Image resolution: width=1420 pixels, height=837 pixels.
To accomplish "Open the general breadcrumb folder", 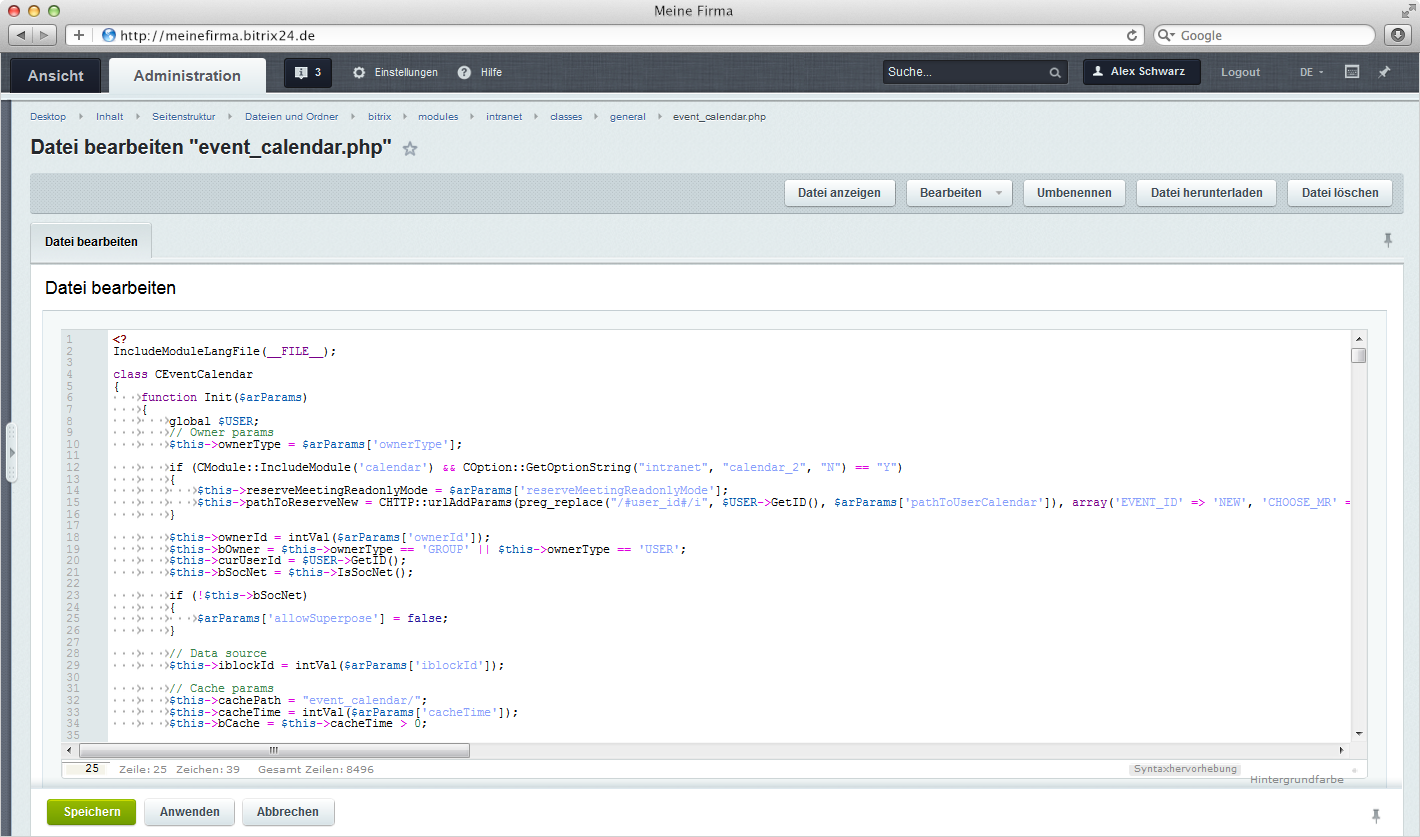I will coord(628,117).
